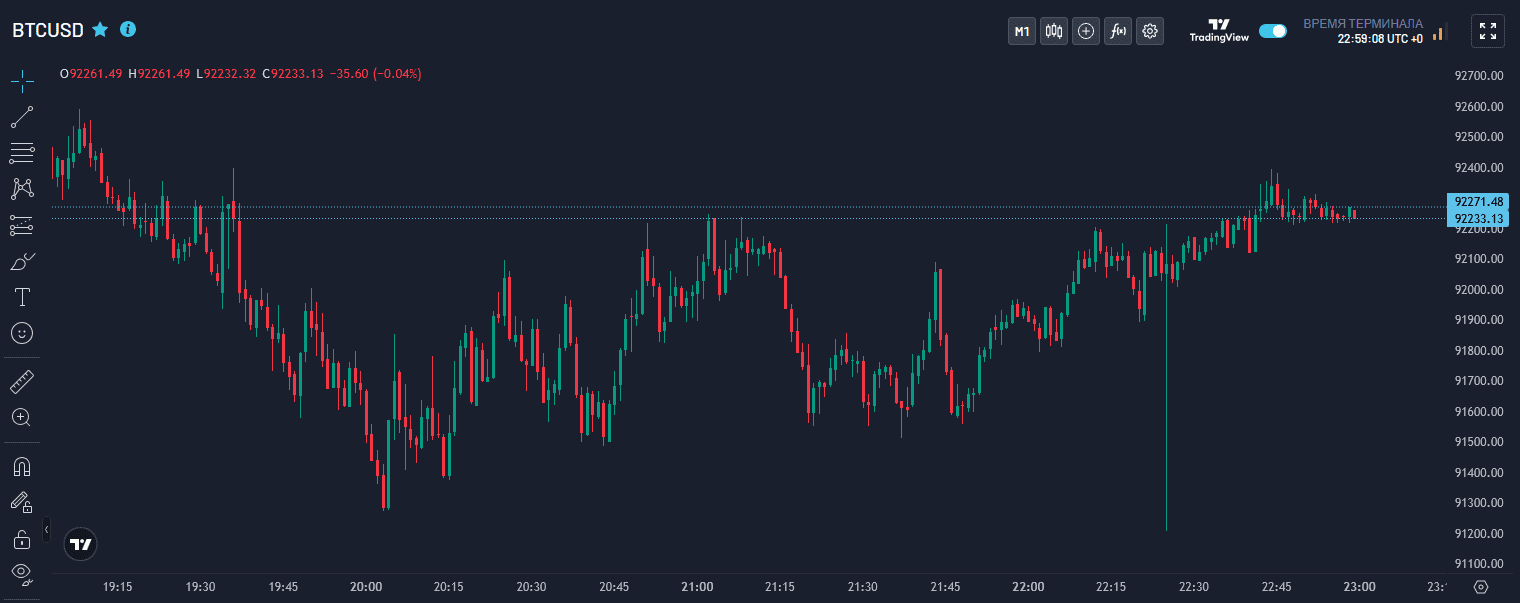Open the emoji icons tool
The height and width of the screenshot is (603, 1520).
(22, 333)
